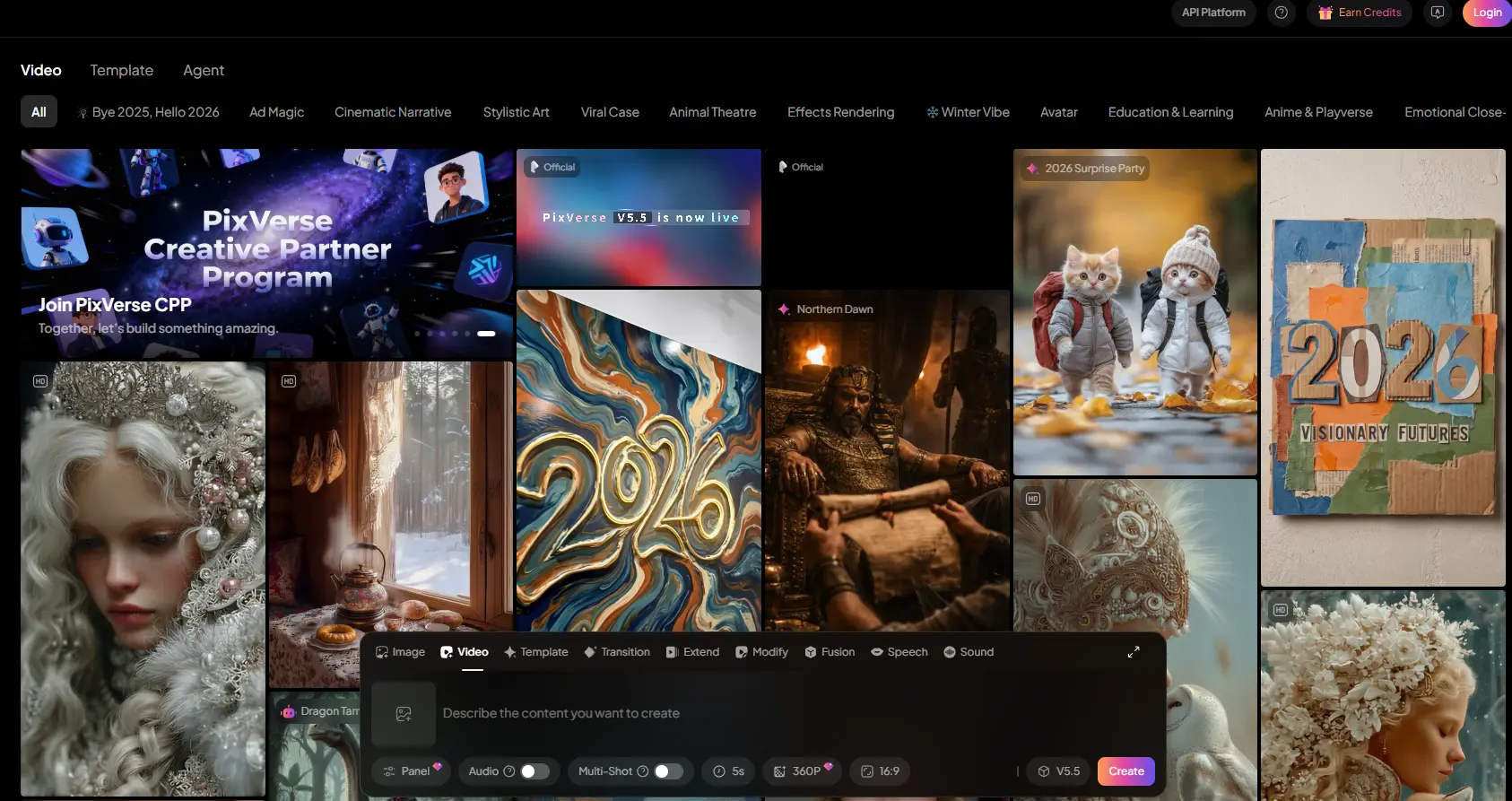The width and height of the screenshot is (1512, 801).
Task: Pick model version V5.5
Action: (x=1058, y=771)
